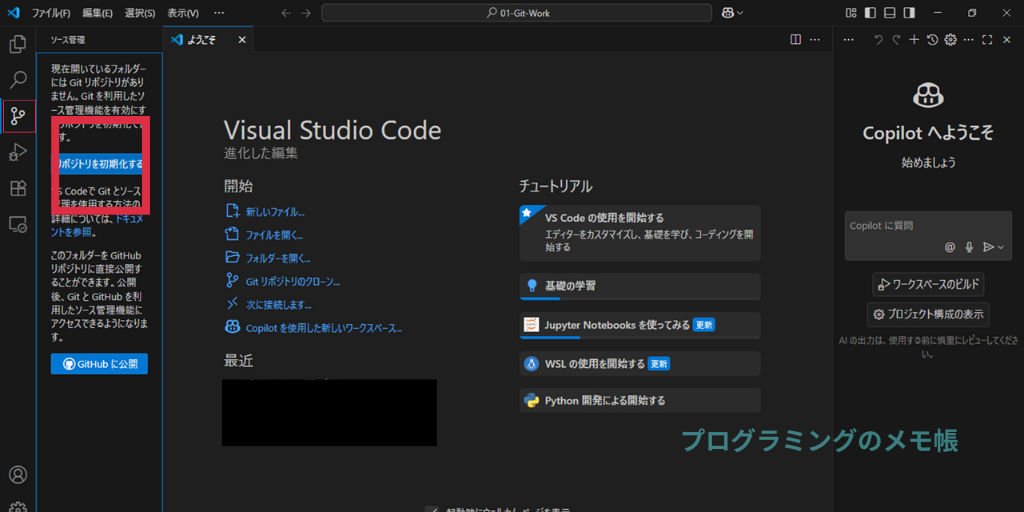The image size is (1024, 512).
Task: Click the 更新 badge on WSL row
Action: (x=659, y=364)
